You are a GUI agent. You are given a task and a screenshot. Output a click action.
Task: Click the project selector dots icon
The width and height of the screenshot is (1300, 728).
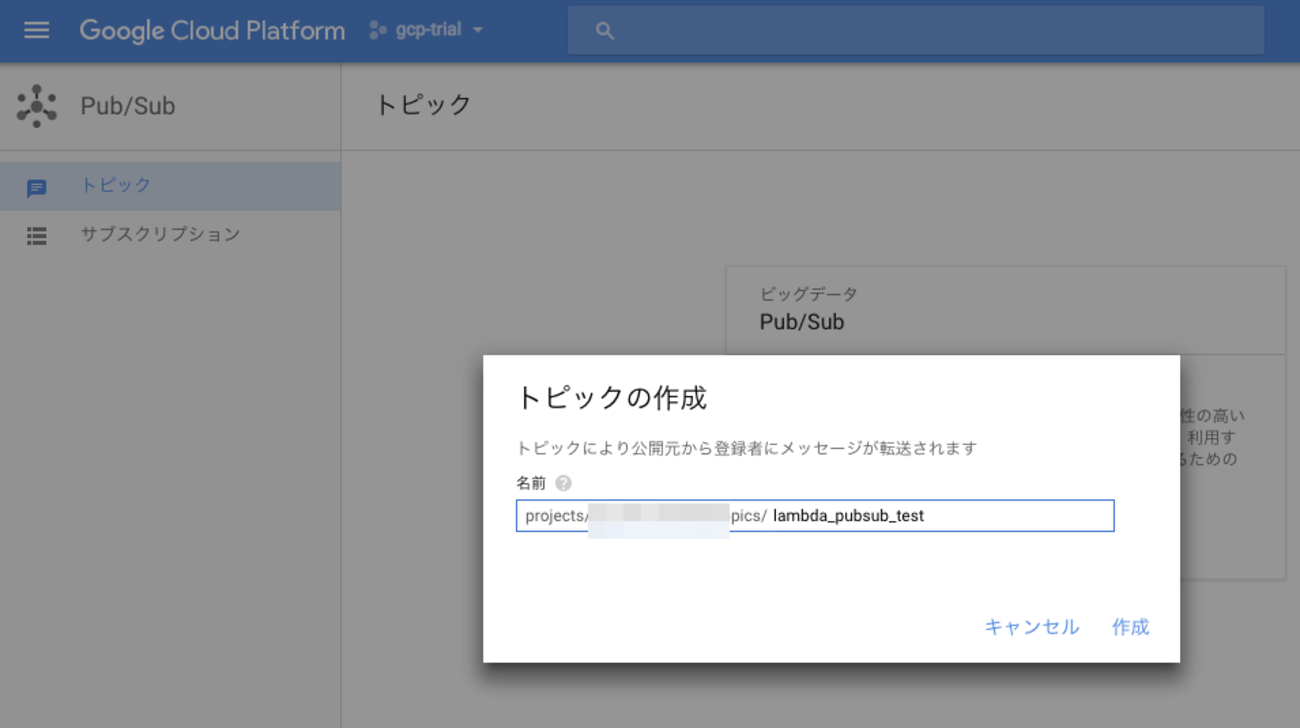[377, 30]
